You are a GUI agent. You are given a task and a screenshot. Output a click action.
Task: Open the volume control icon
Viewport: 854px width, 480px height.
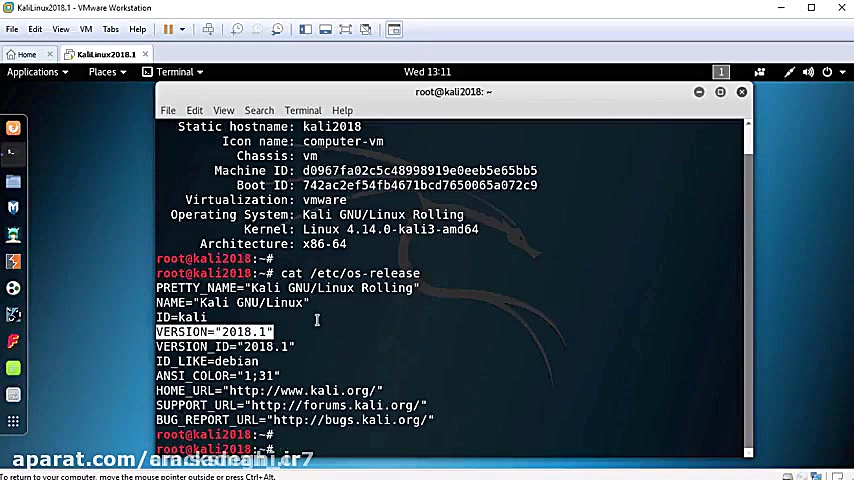808,72
